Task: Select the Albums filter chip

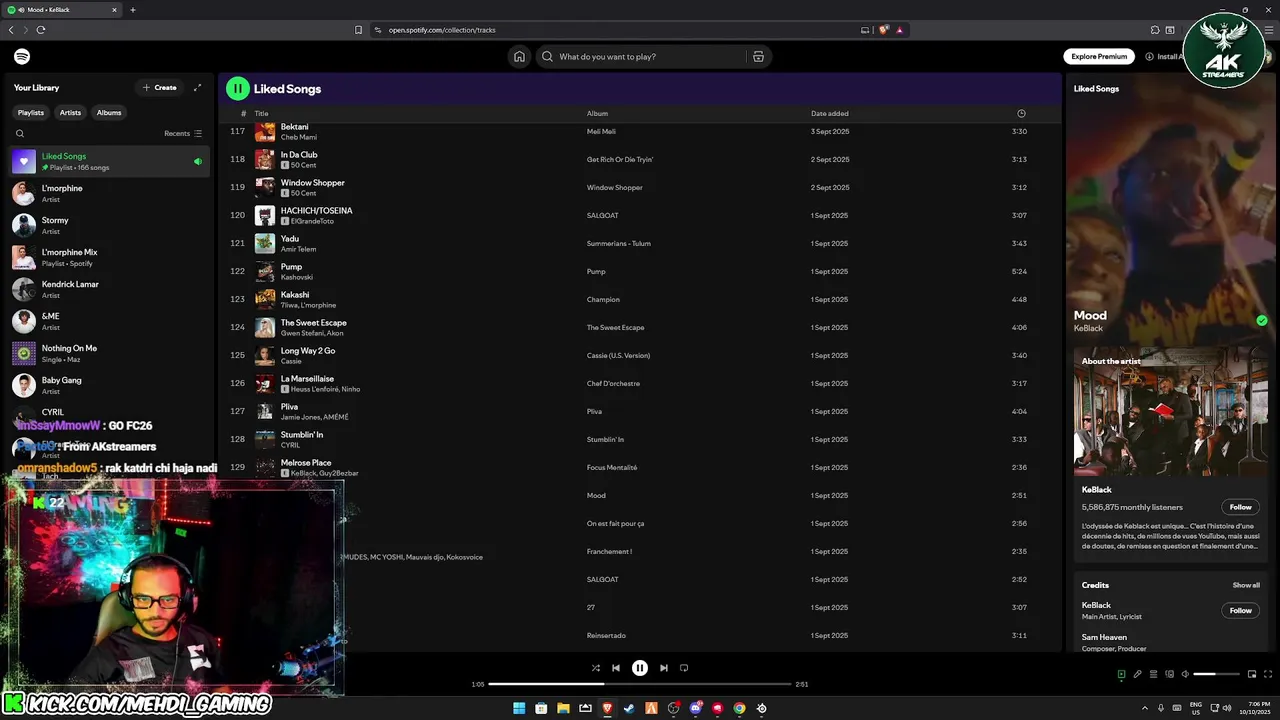Action: (109, 113)
